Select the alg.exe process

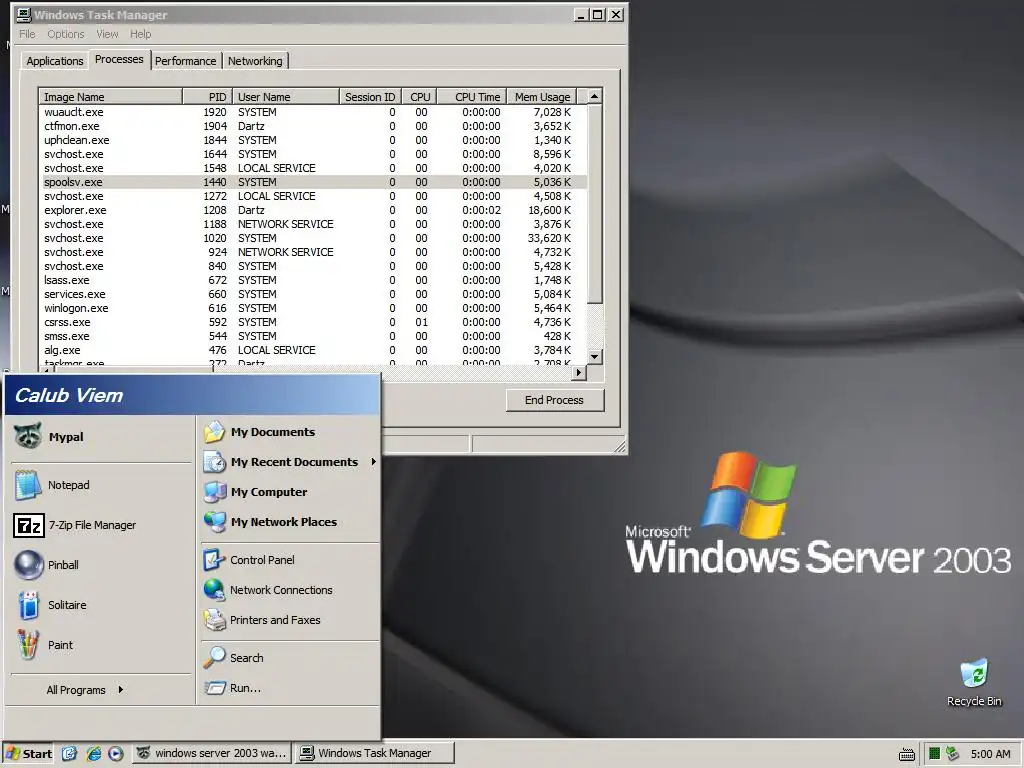coord(312,350)
